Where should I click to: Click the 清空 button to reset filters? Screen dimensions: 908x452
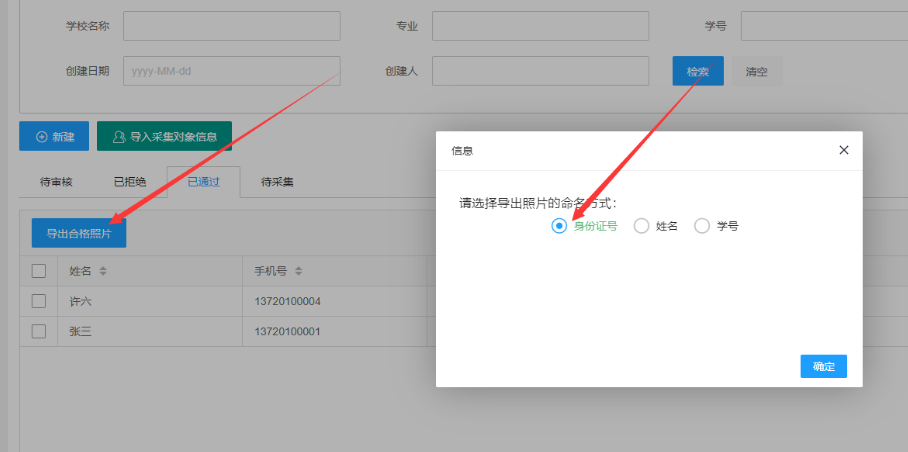[x=757, y=71]
